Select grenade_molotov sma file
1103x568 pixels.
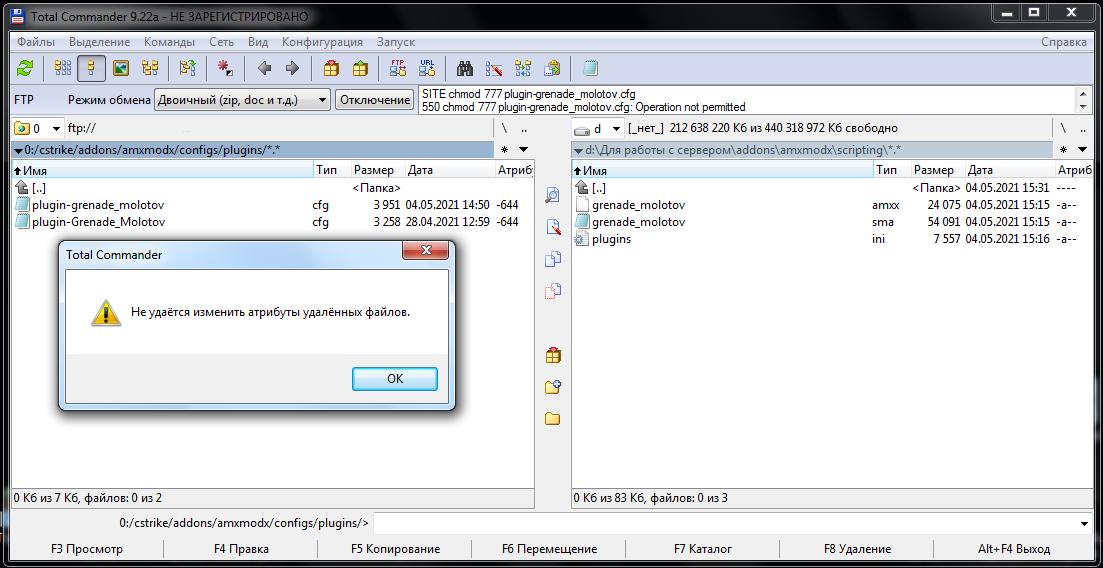[831, 222]
